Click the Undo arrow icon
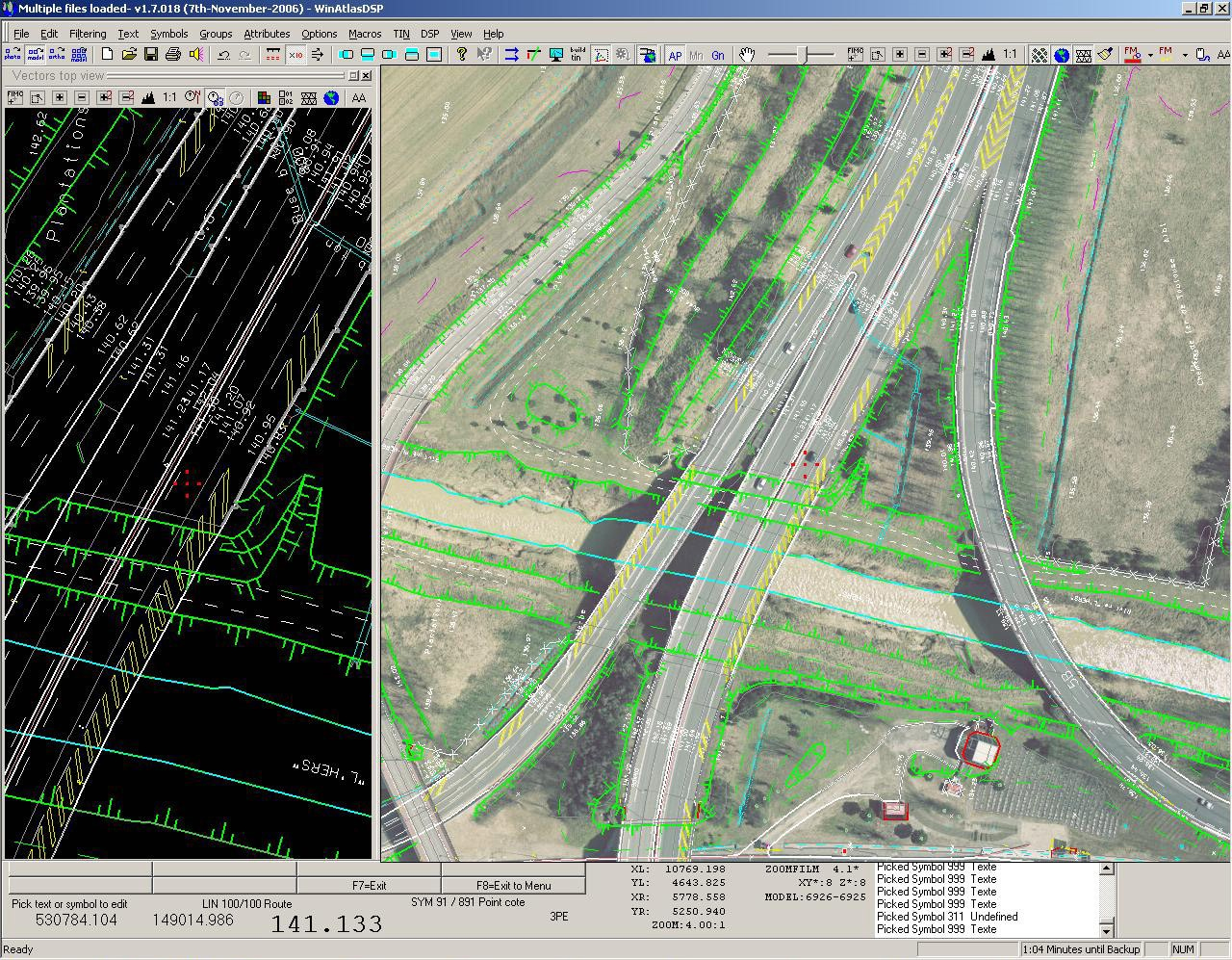 (x=223, y=55)
